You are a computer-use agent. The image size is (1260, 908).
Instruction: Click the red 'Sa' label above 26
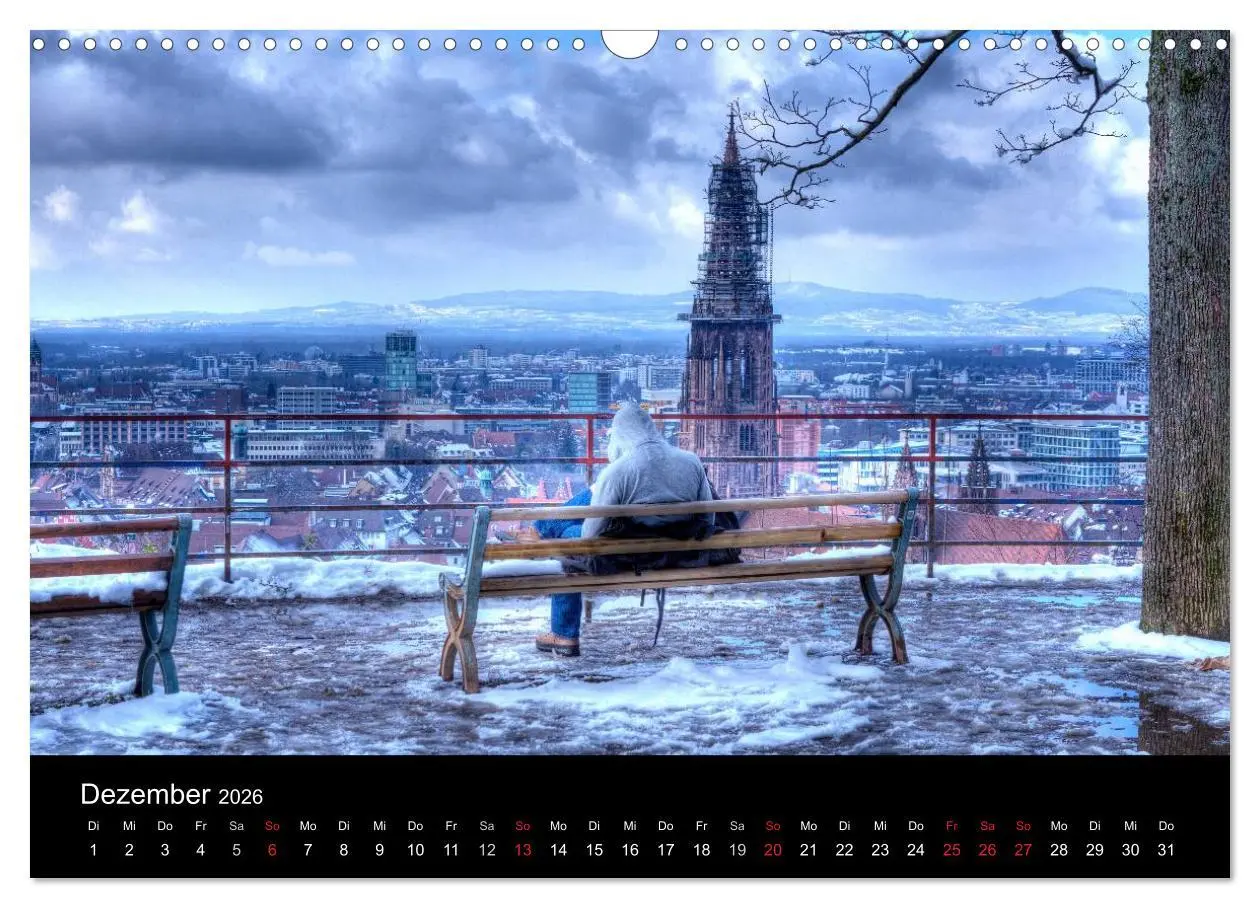click(987, 826)
